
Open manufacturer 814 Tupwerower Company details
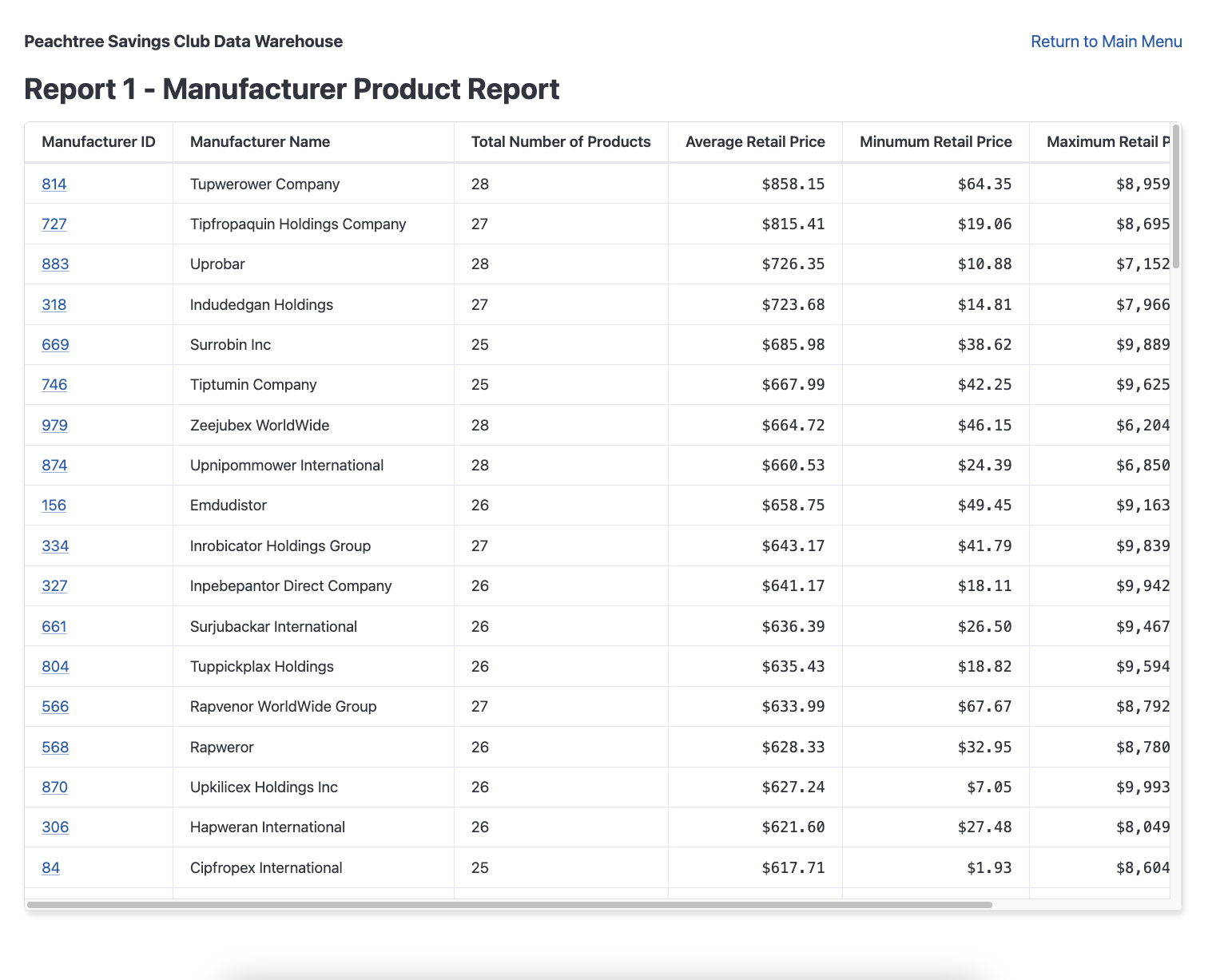[x=54, y=184]
